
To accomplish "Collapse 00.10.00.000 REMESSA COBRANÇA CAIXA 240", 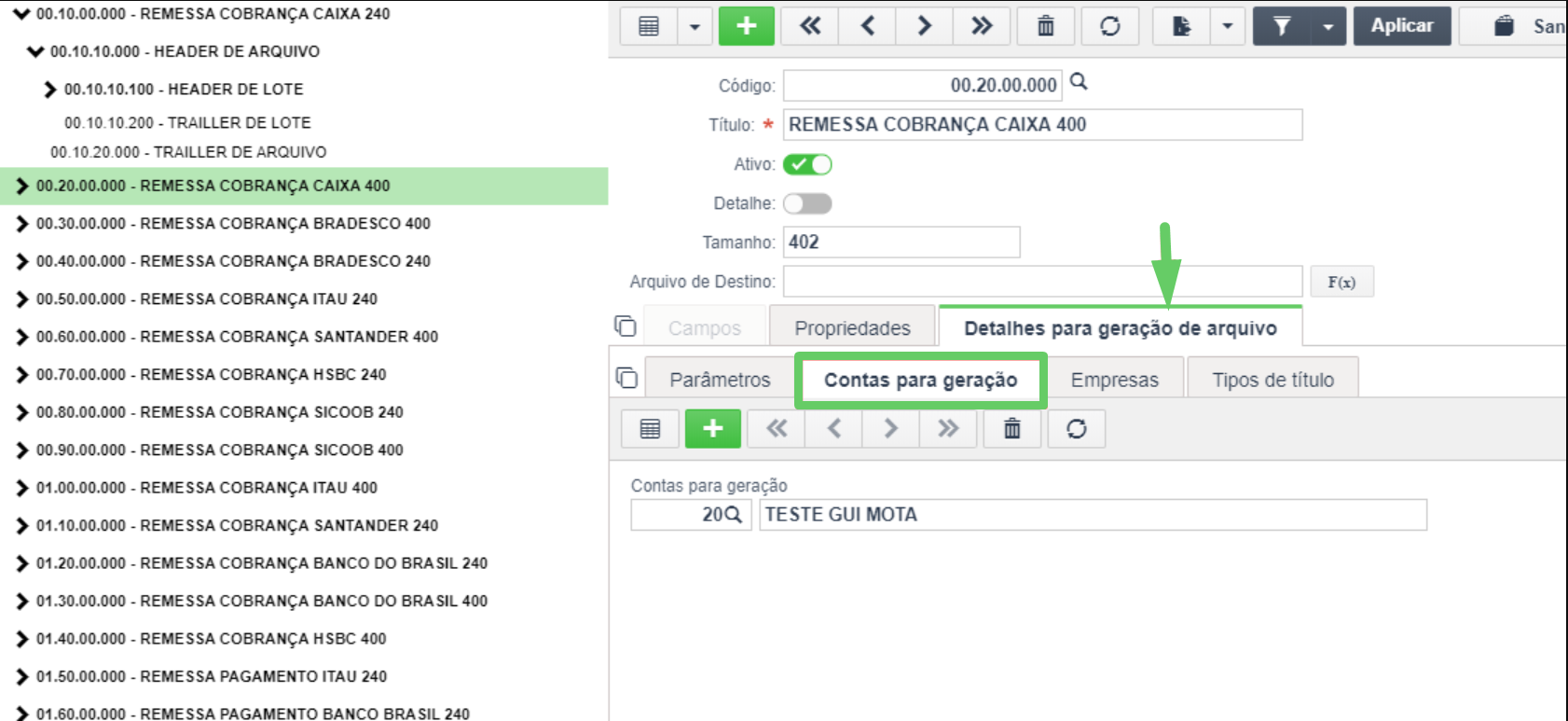I will point(21,14).
